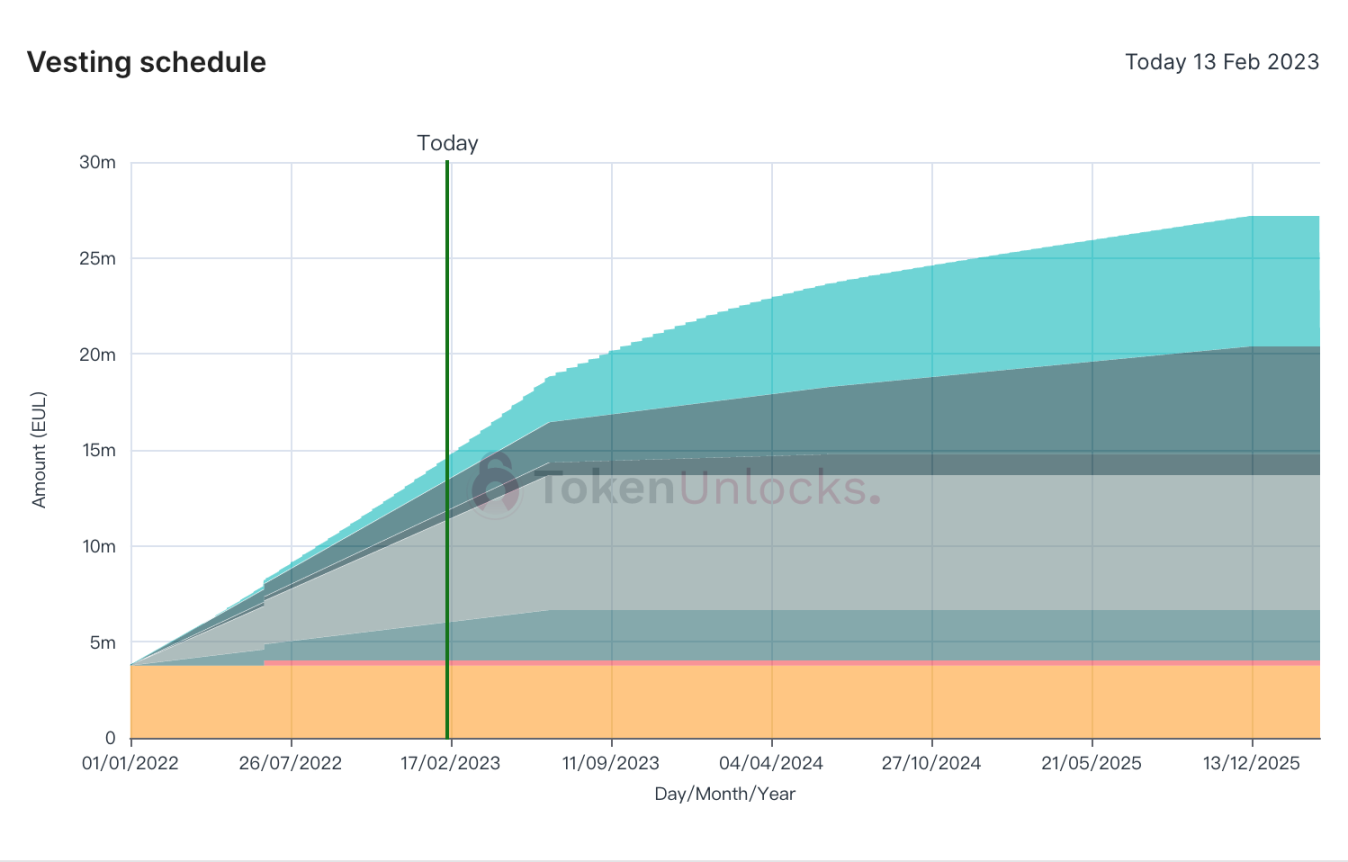Select the "Vesting schedule" heading
The width and height of the screenshot is (1348, 862).
146,62
